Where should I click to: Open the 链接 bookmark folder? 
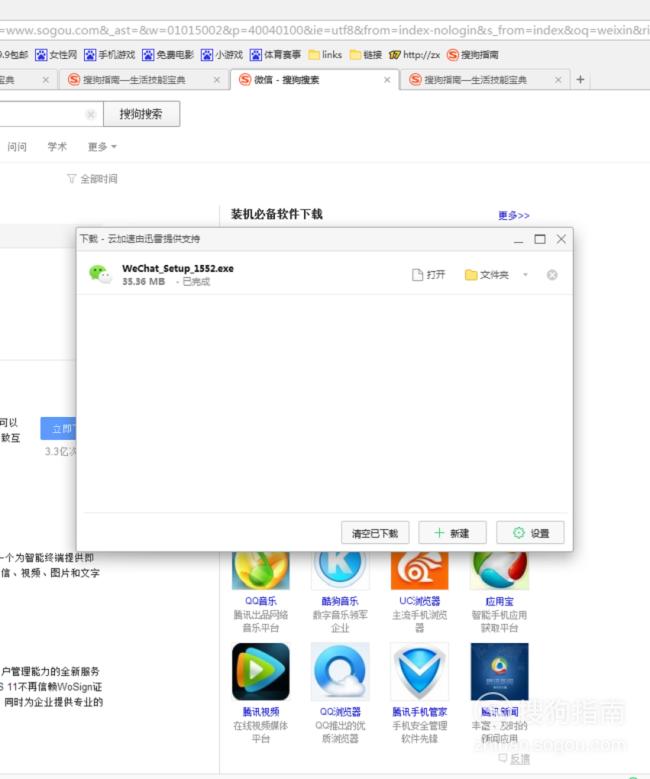(366, 55)
